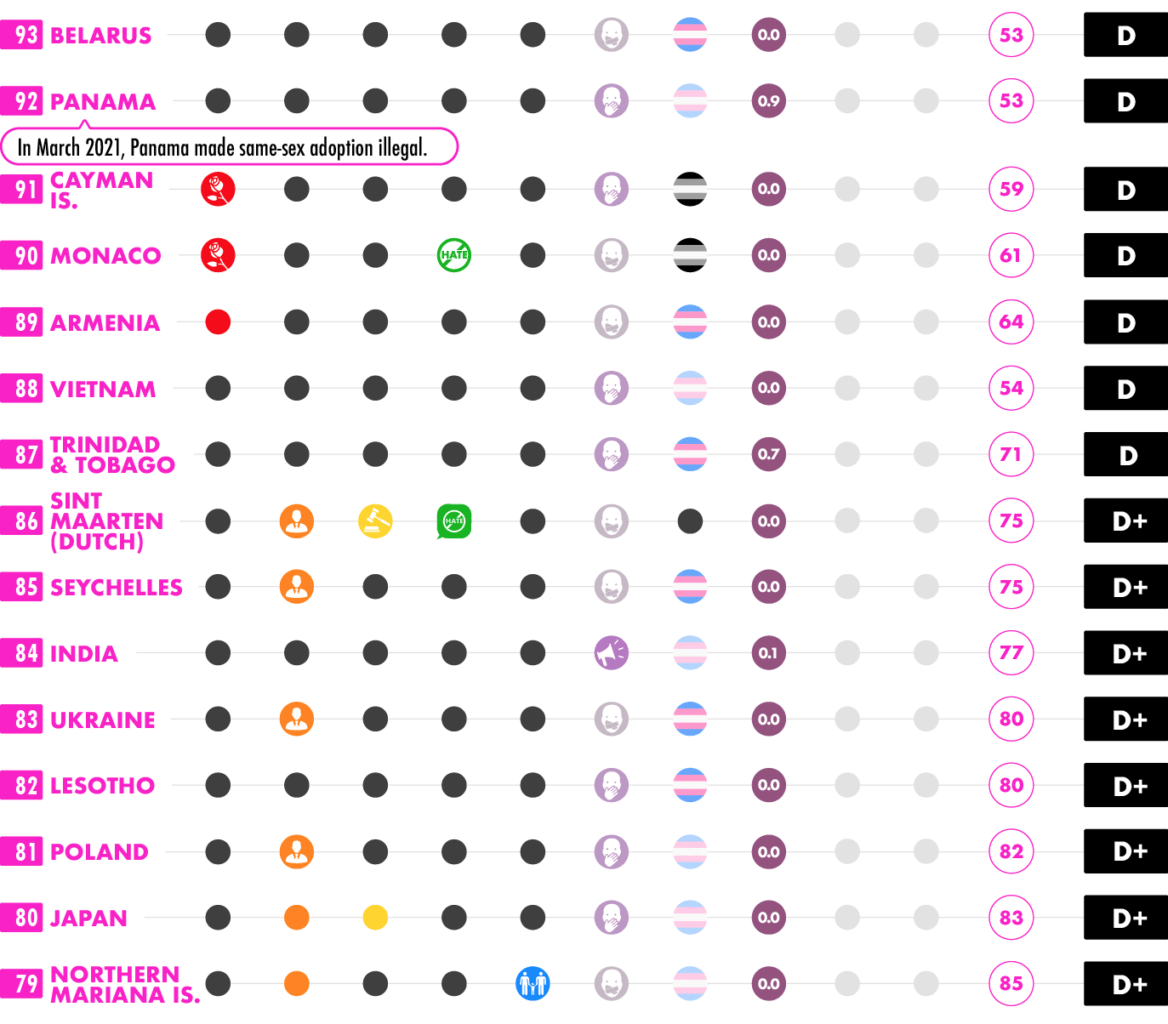Select the score 64 circle for Armenia
Viewport: 1168px width, 1024px height.
[x=1011, y=322]
